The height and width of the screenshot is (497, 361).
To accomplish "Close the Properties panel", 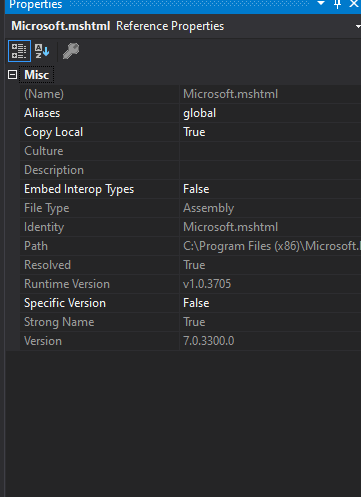I will pos(353,4).
